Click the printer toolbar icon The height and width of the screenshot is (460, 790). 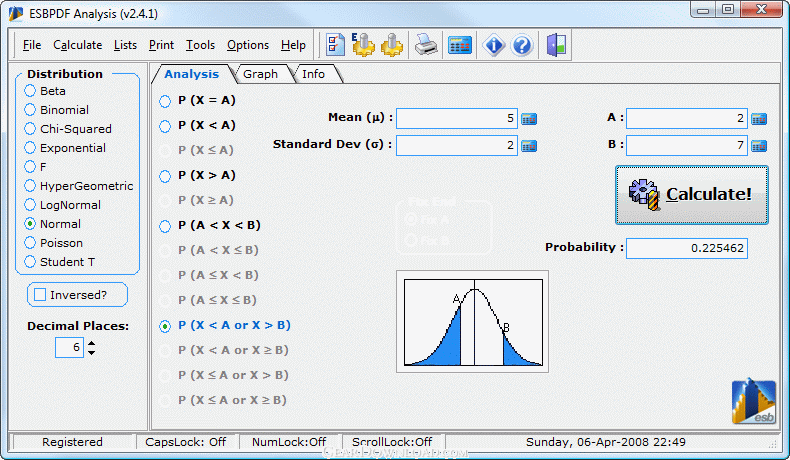(x=426, y=45)
